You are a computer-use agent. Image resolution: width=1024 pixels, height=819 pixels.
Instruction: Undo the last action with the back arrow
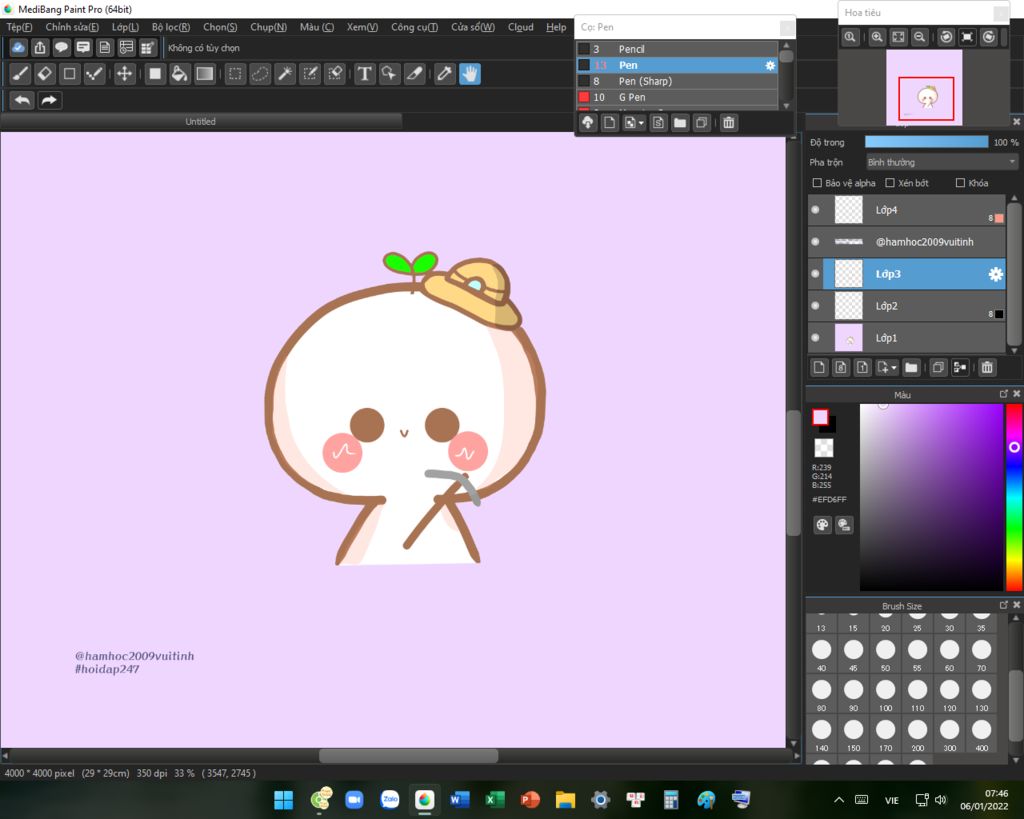point(22,100)
